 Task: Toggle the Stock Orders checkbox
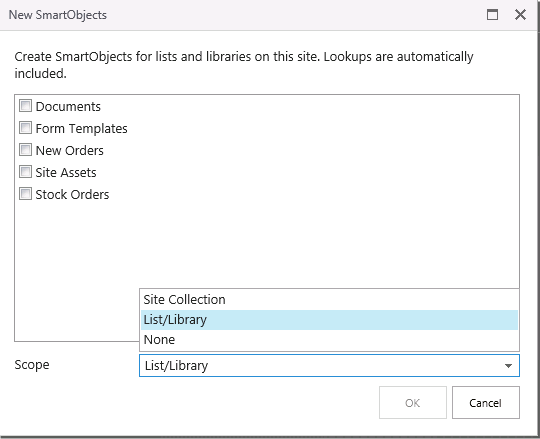pyautogui.click(x=25, y=194)
